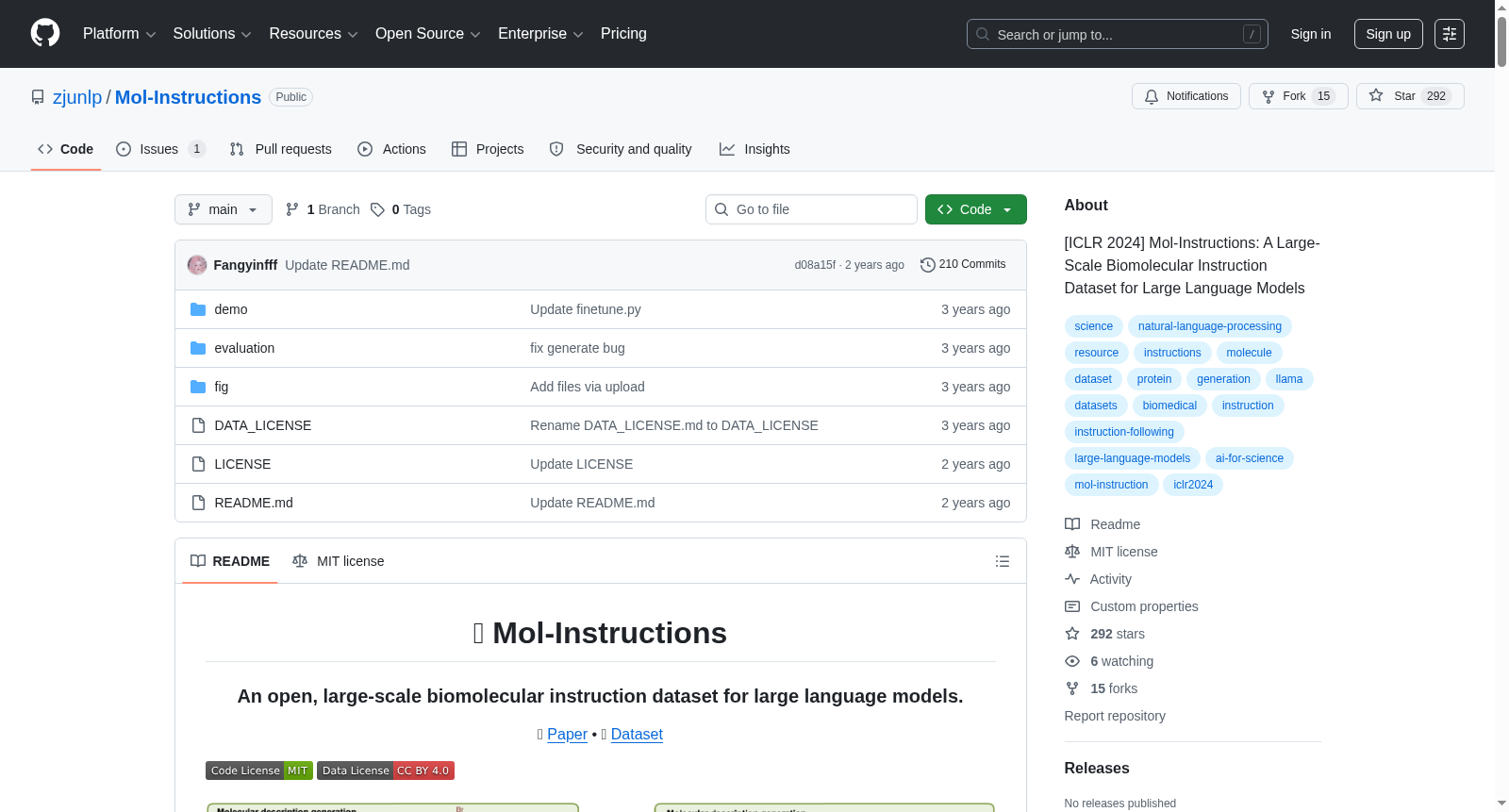This screenshot has height=812, width=1509.
Task: Focus the Go to file input
Action: click(811, 209)
